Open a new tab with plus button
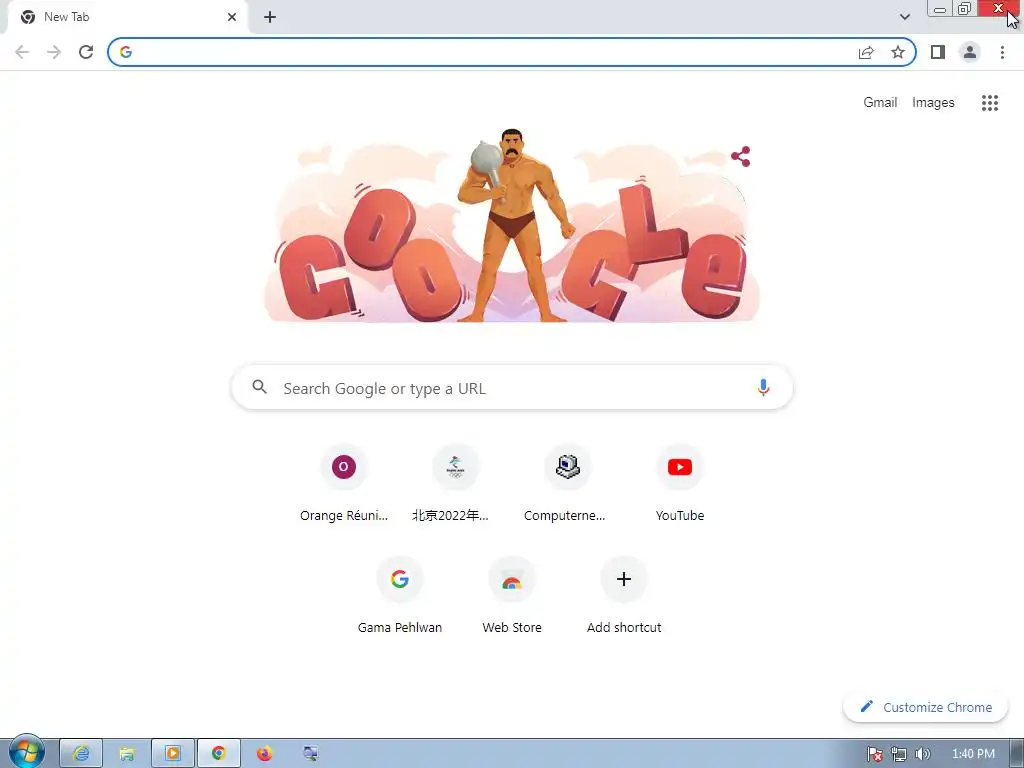The width and height of the screenshot is (1024, 768). coord(270,17)
